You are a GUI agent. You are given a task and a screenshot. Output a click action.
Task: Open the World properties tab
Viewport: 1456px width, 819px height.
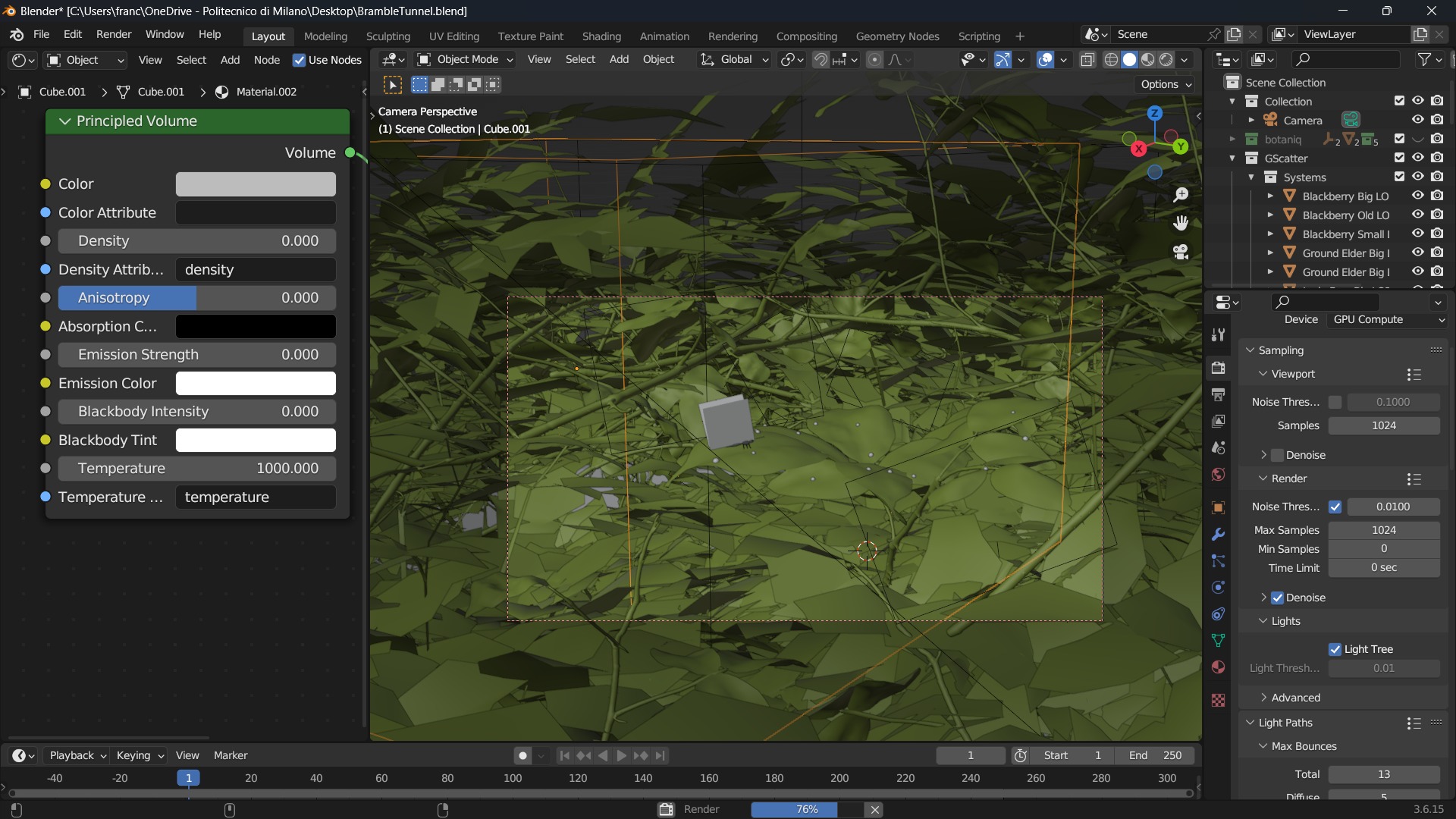coord(1219,474)
